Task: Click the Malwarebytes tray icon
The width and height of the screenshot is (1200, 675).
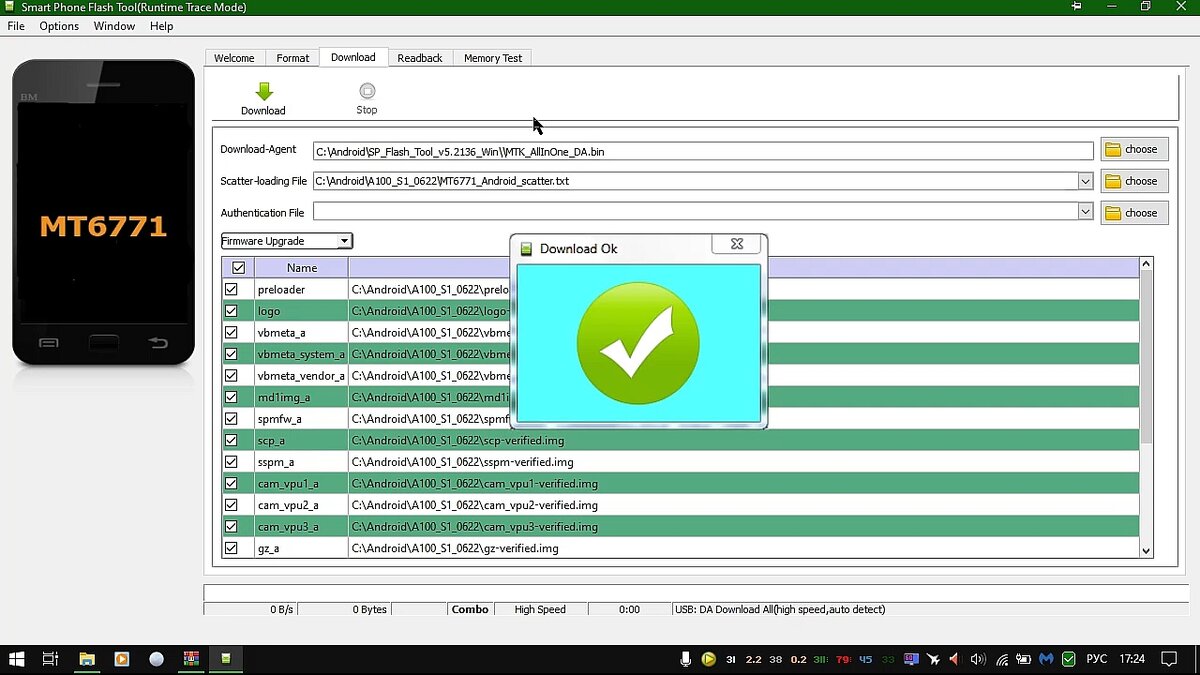Action: pyautogui.click(x=1046, y=659)
